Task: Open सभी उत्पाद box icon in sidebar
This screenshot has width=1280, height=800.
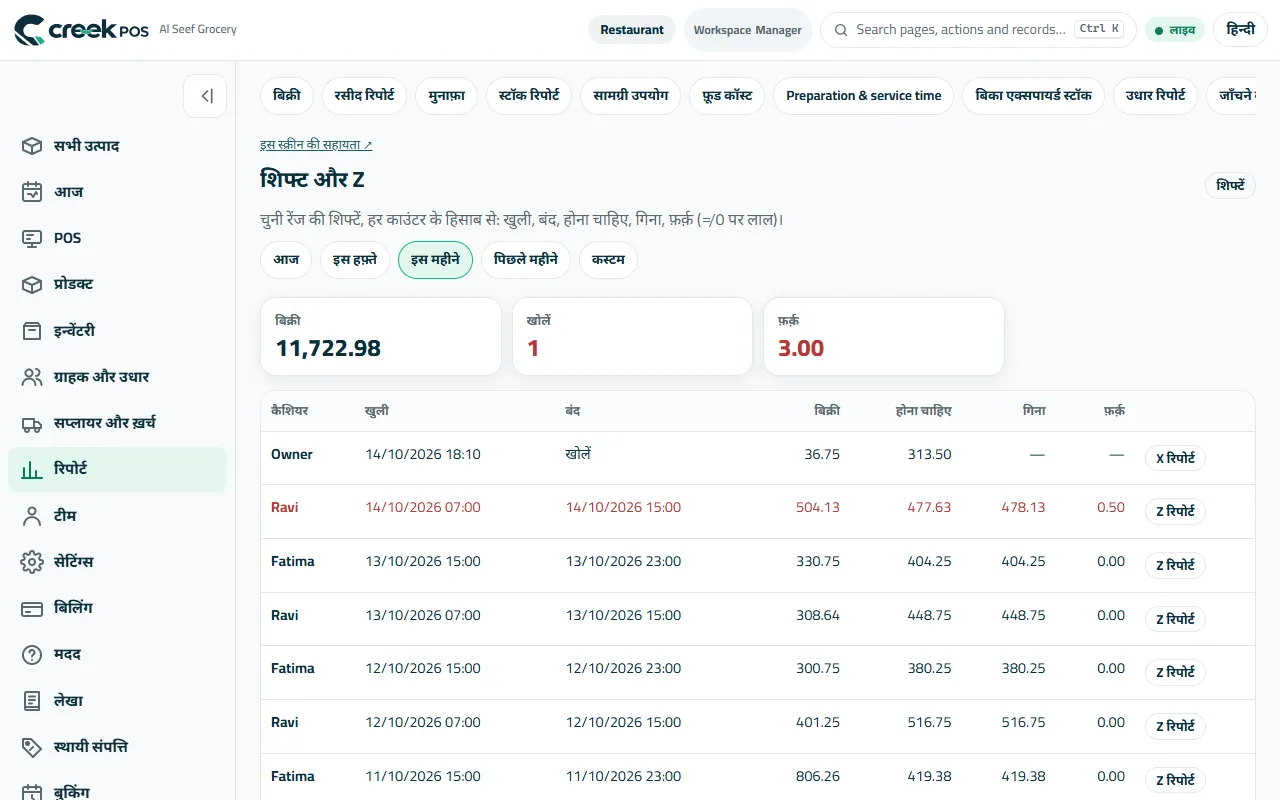Action: [32, 146]
